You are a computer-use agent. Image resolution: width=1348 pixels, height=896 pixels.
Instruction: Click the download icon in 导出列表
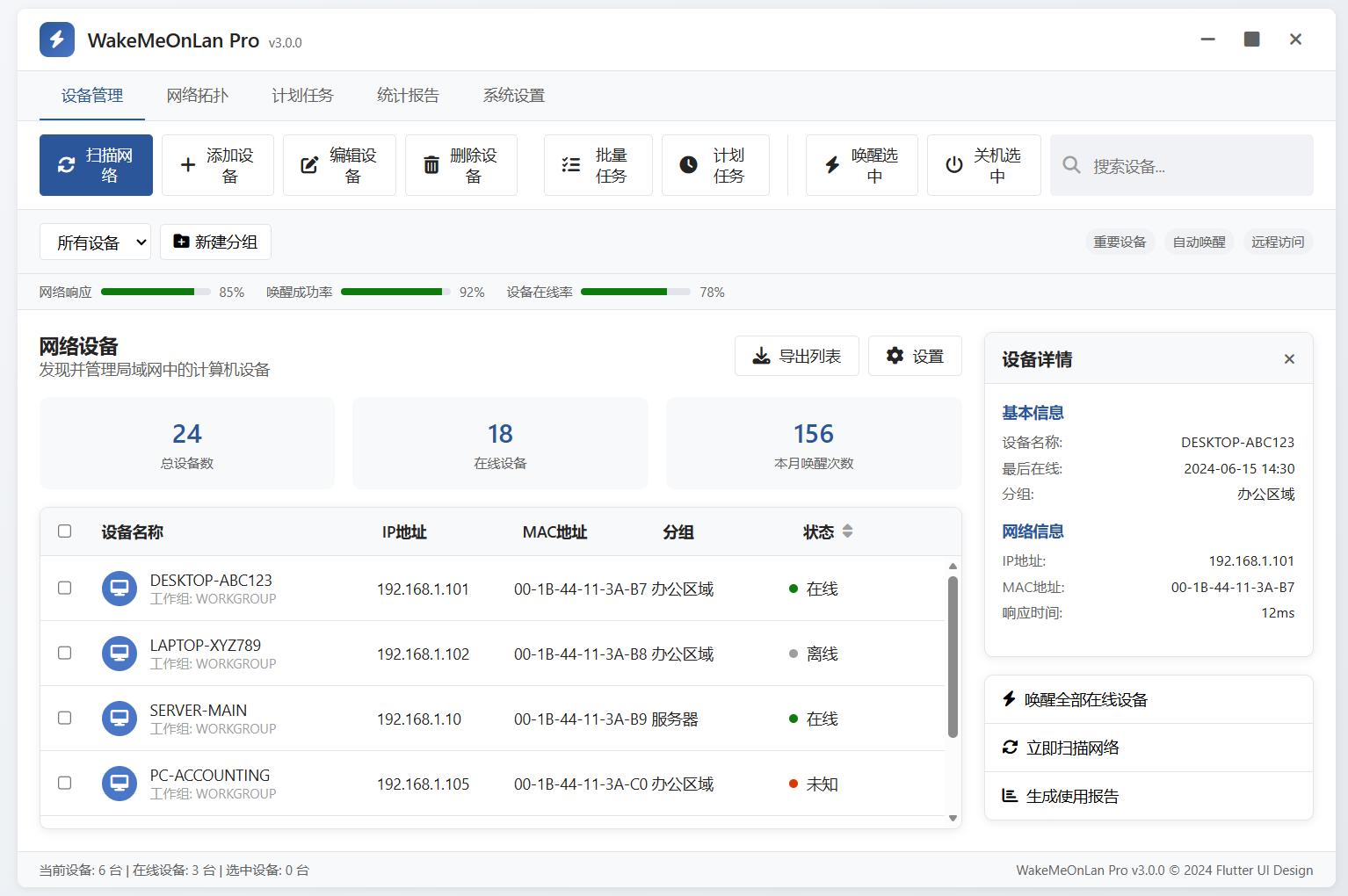pos(761,356)
